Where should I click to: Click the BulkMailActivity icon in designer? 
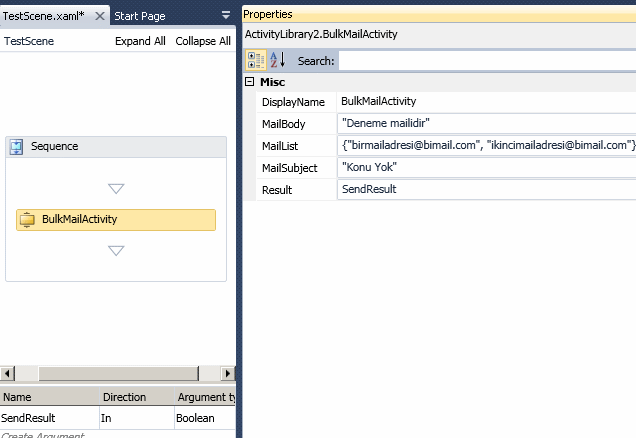click(x=28, y=220)
